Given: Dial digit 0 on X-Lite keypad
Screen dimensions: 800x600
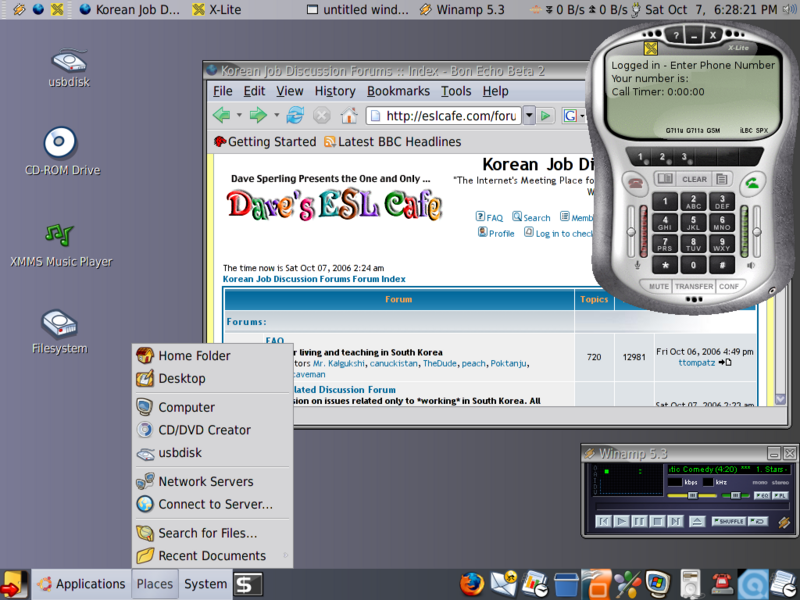Looking at the screenshot, I should pyautogui.click(x=693, y=265).
